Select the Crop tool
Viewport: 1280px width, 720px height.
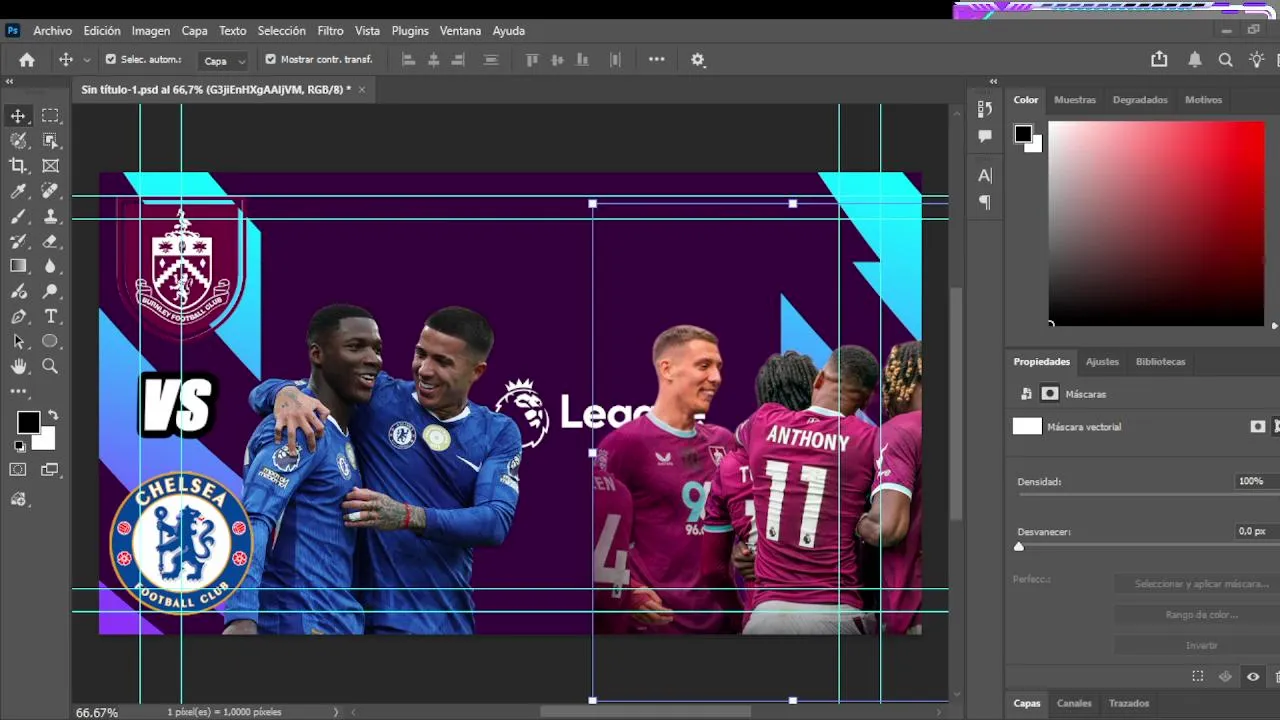18,166
